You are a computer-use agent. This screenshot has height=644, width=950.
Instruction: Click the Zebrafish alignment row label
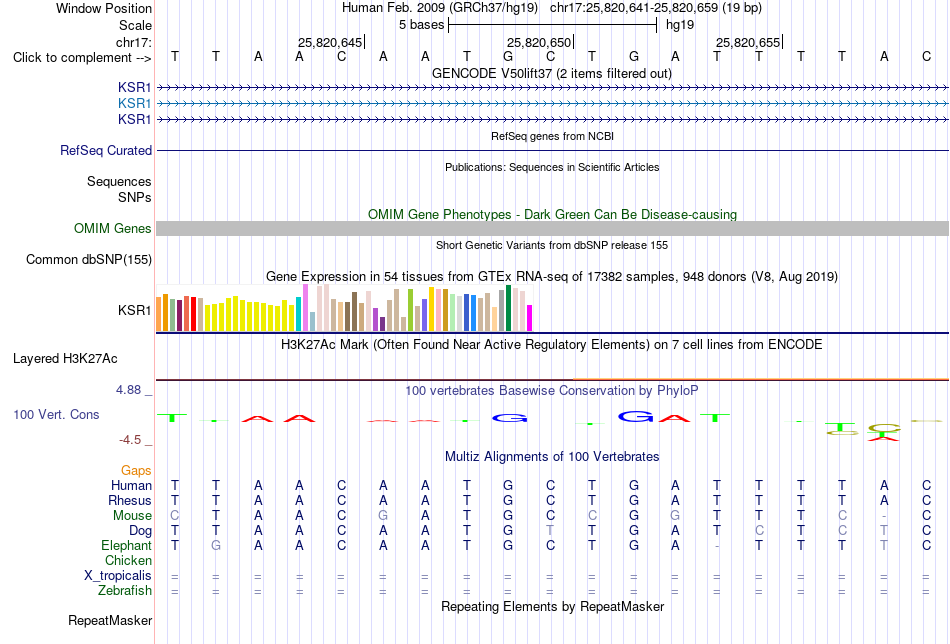pyautogui.click(x=125, y=590)
